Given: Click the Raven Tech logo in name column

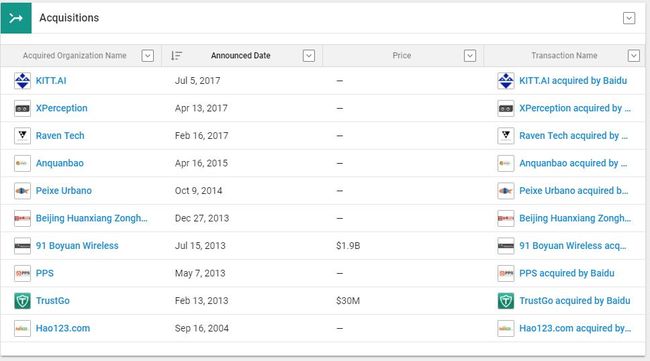Looking at the screenshot, I should (22, 136).
